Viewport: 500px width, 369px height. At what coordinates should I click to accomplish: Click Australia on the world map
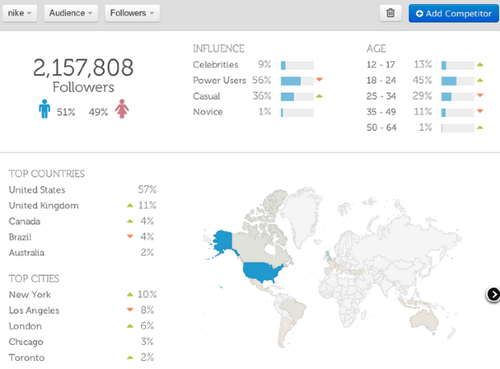[x=424, y=320]
